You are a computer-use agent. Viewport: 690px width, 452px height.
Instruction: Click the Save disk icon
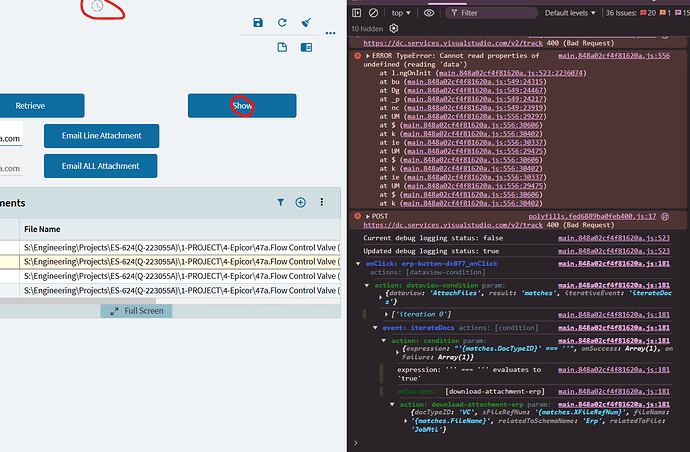tap(258, 22)
